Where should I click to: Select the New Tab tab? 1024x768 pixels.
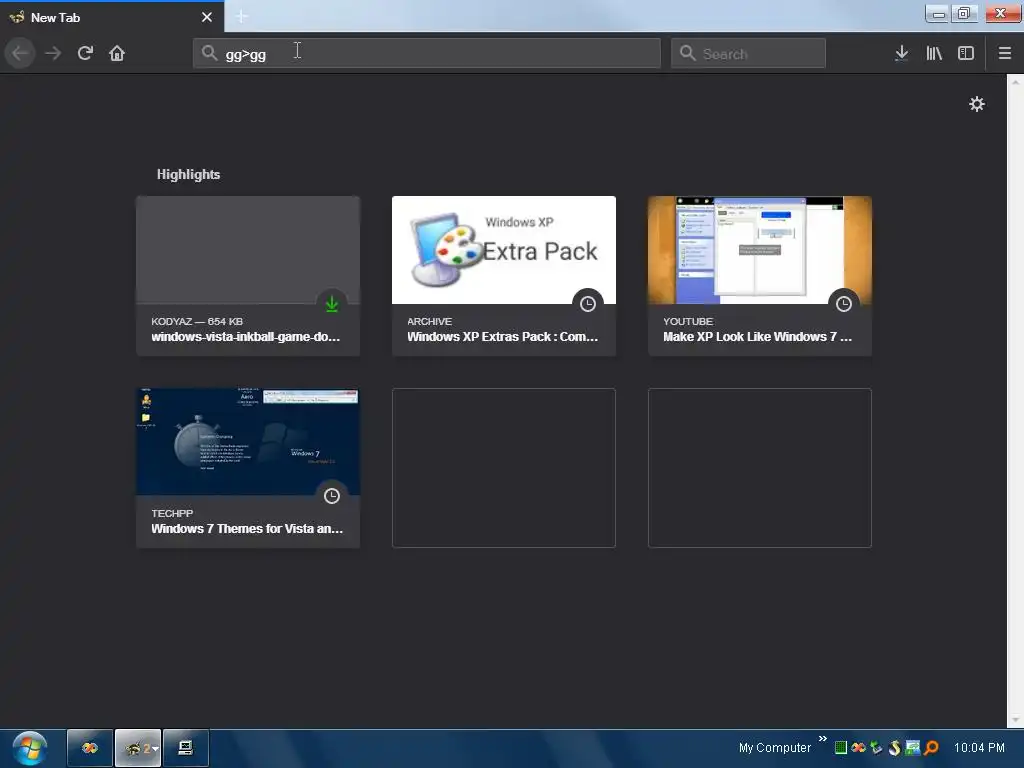point(111,17)
